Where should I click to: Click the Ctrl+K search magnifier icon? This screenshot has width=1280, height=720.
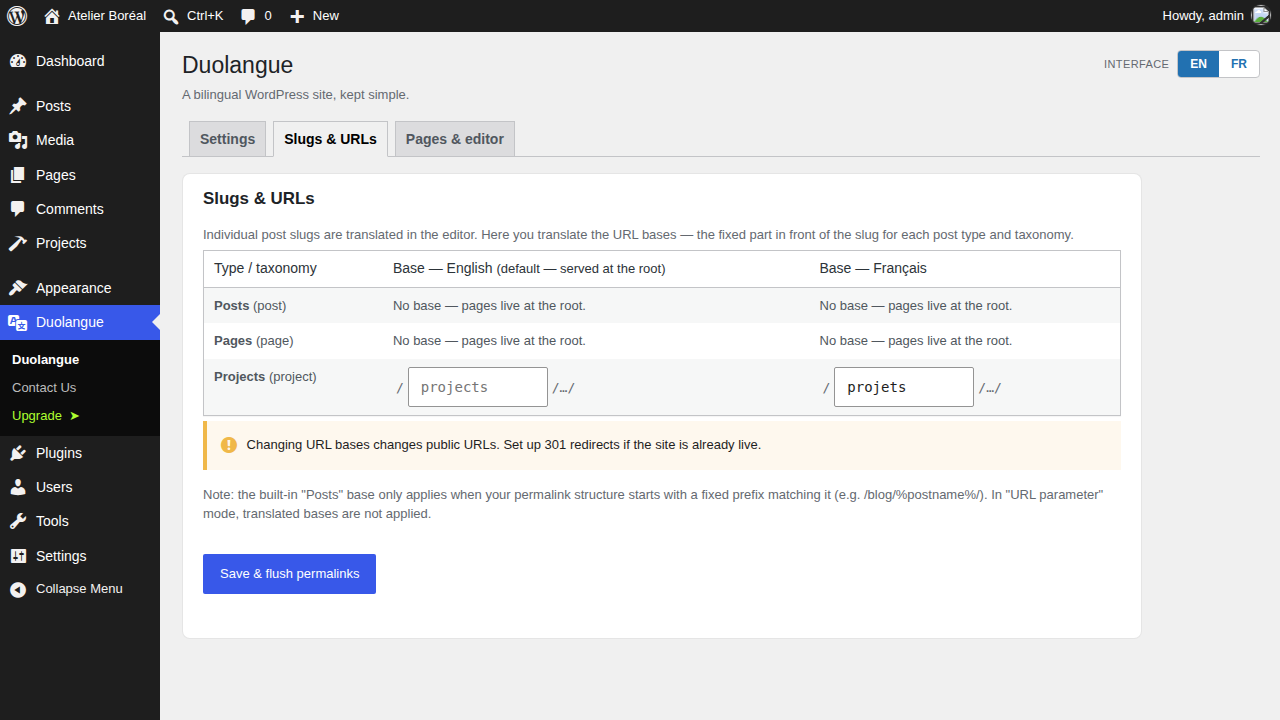tap(171, 16)
